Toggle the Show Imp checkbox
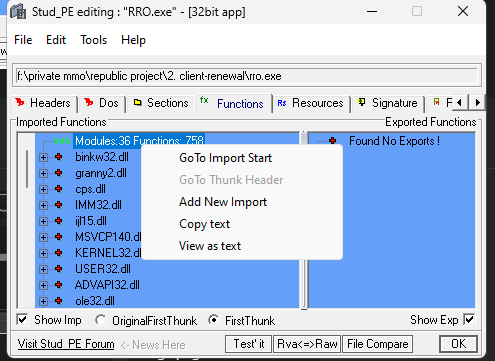Image resolution: width=495 pixels, height=361 pixels. pyautogui.click(x=22, y=320)
